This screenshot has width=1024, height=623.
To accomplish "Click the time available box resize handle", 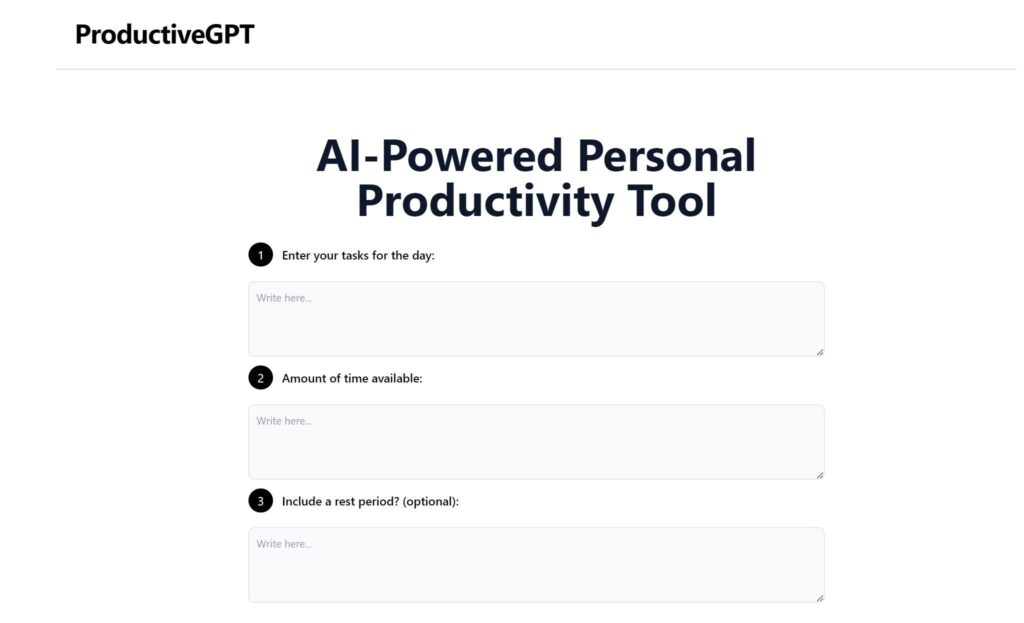I will (819, 474).
